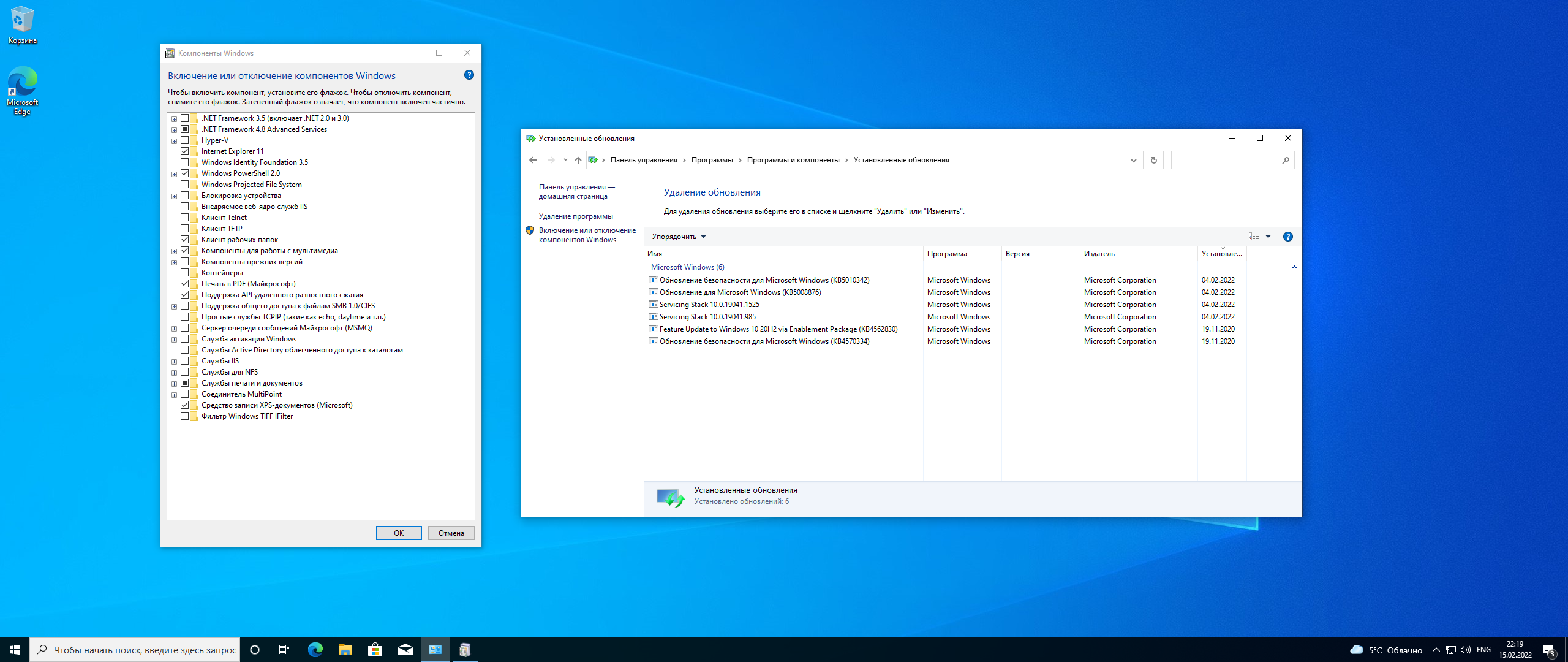This screenshot has width=1568, height=662.
Task: Switch to the Windows Features taskbar button
Action: (x=465, y=650)
